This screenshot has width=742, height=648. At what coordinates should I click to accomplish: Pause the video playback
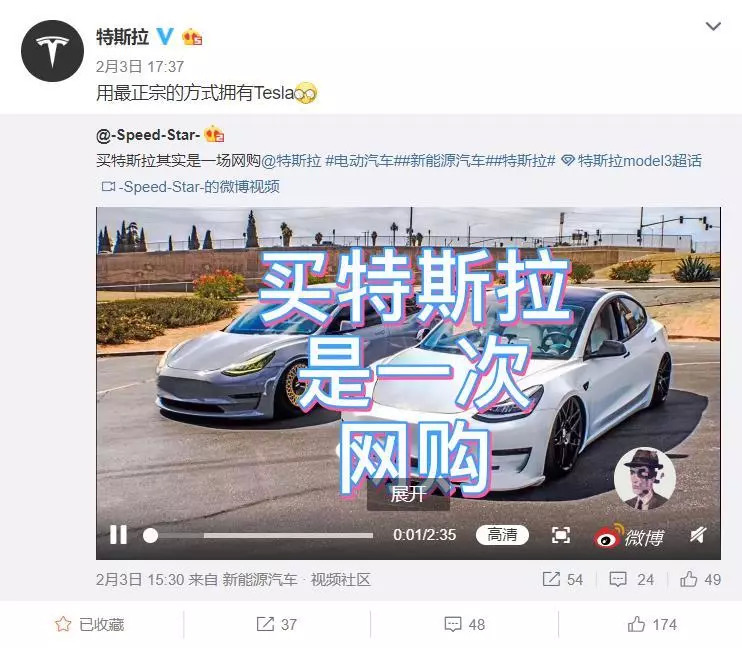pos(118,535)
